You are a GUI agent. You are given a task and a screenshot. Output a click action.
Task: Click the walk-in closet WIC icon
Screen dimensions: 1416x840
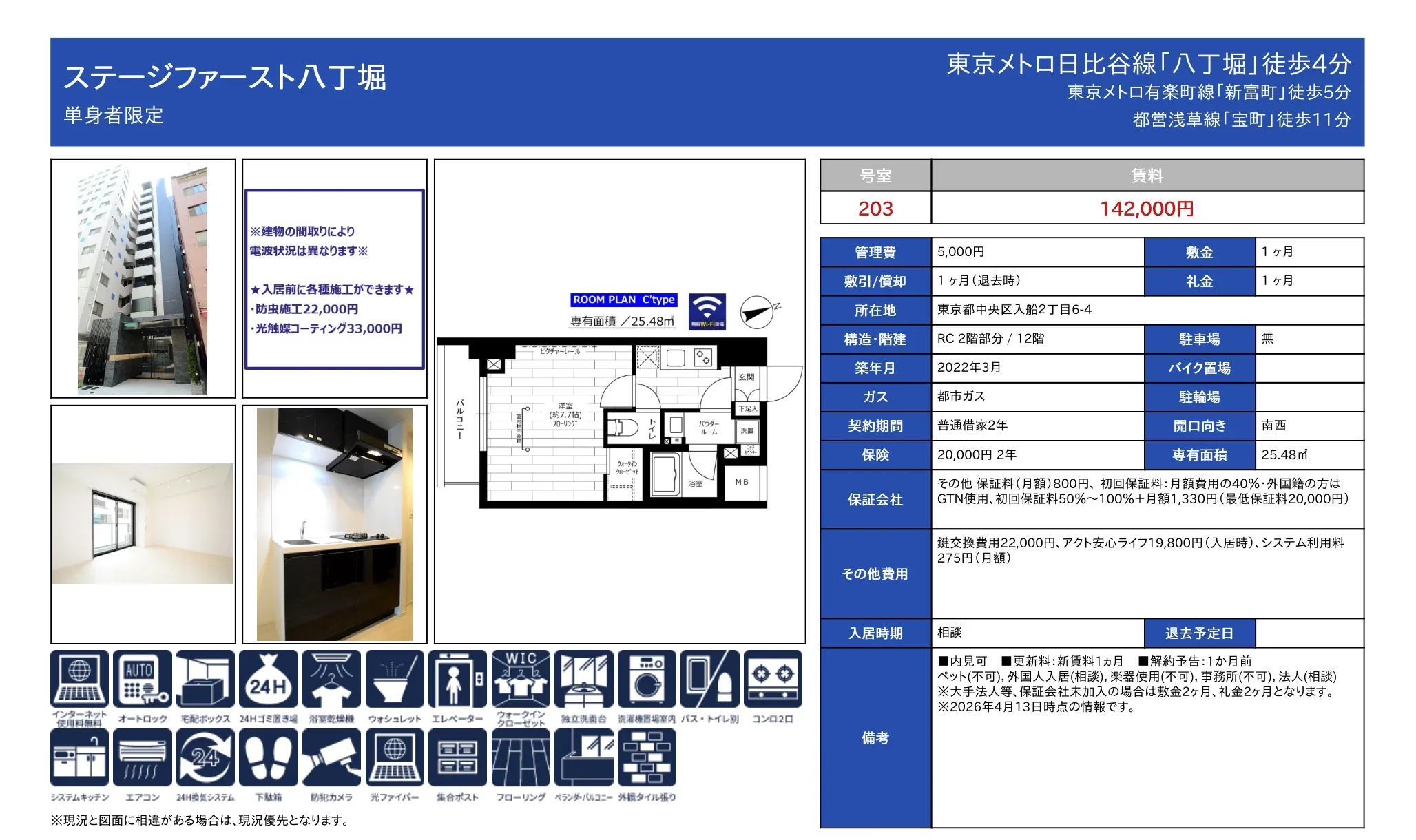pos(521,679)
